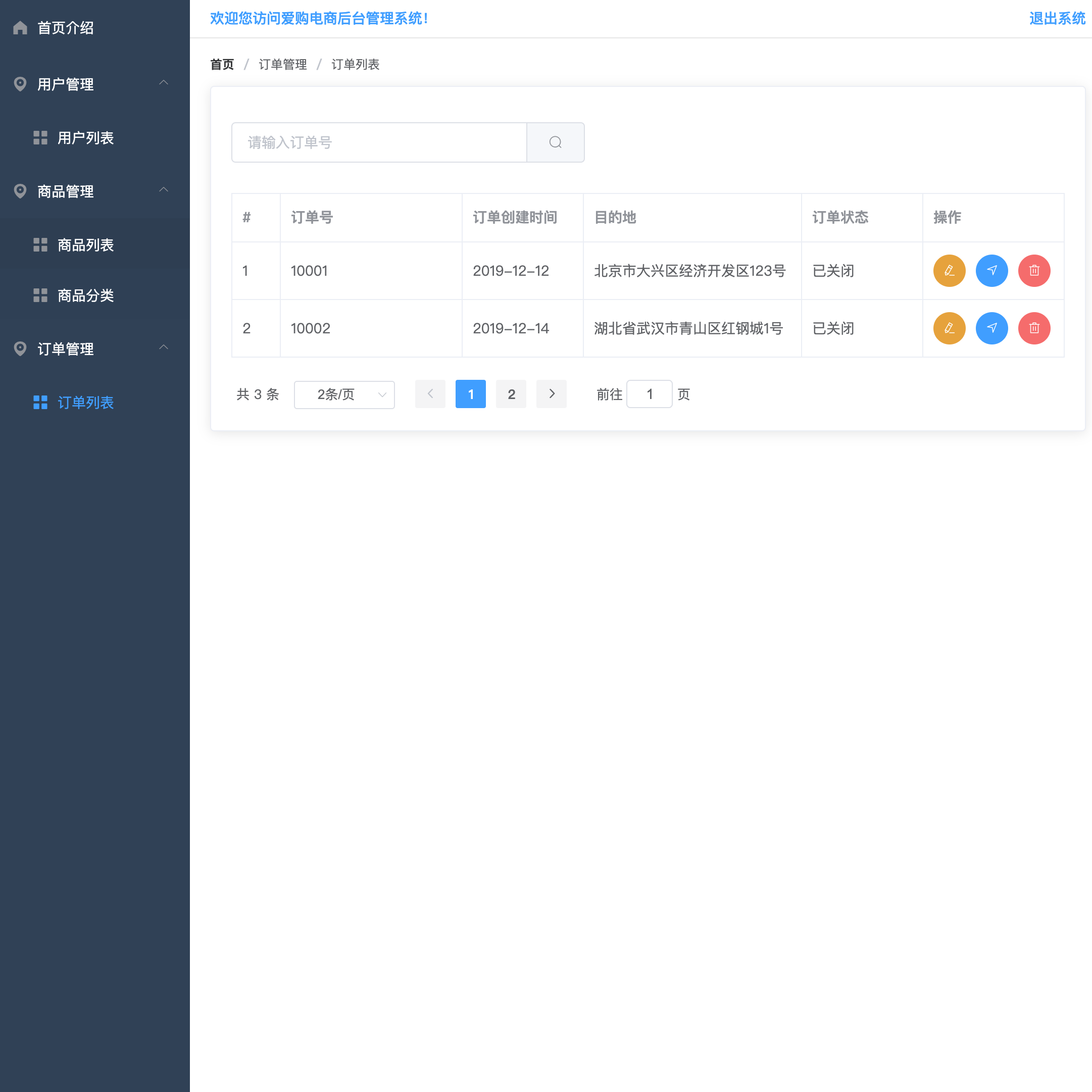
Task: Click blue location icon for order 10001
Action: click(991, 271)
